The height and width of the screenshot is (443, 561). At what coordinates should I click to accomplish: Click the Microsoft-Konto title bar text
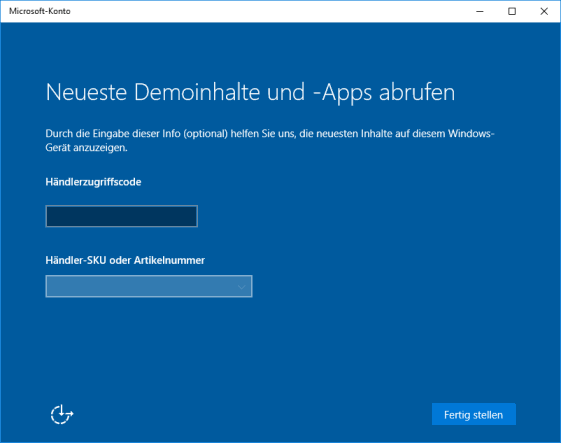point(40,11)
